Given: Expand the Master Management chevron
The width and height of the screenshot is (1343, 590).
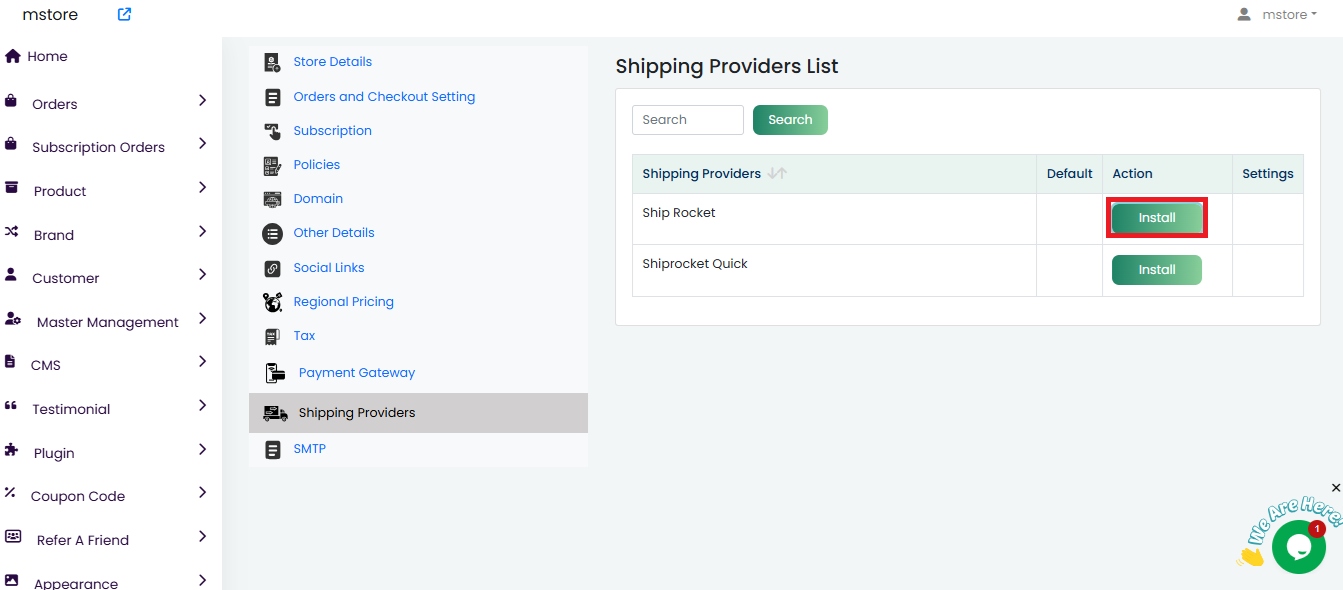Looking at the screenshot, I should (202, 319).
